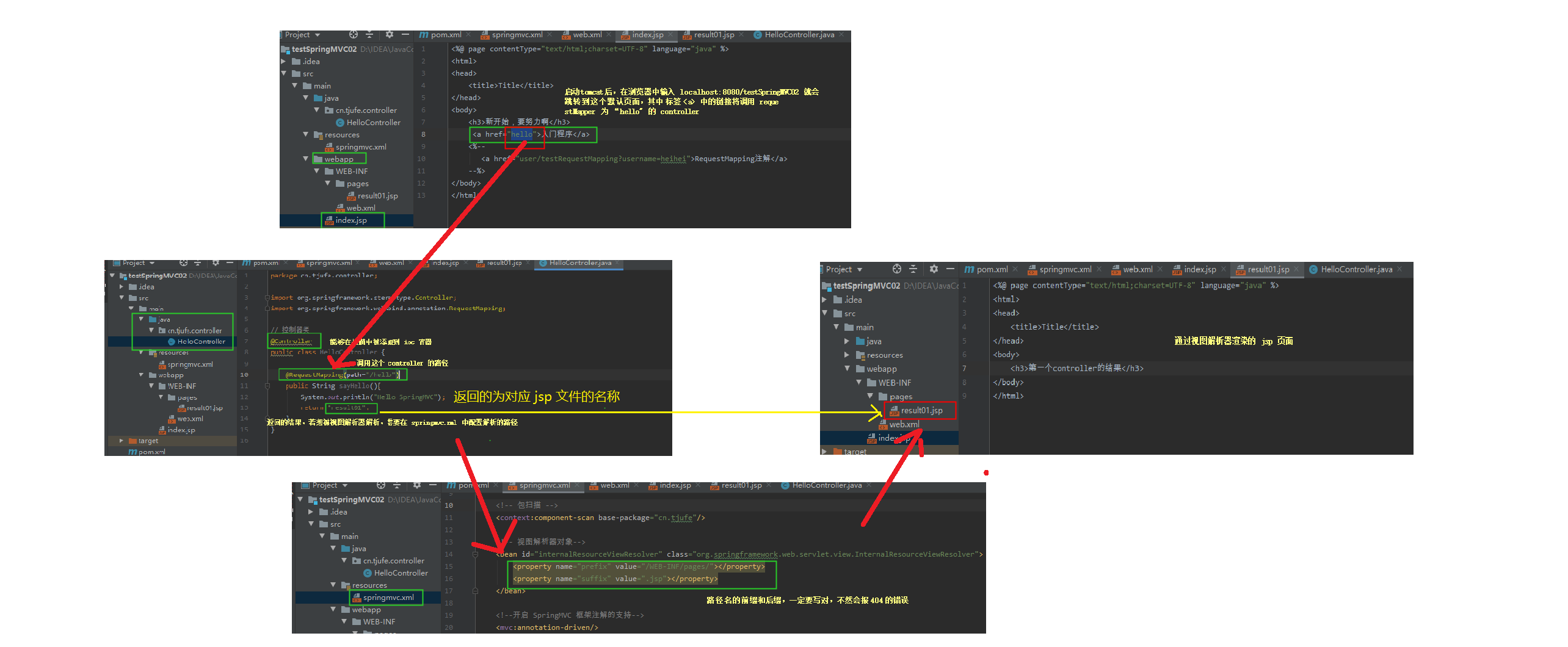Image resolution: width=1568 pixels, height=647 pixels.
Task: Collapse main folder in springmvc.xml window tree
Action: pos(322,537)
